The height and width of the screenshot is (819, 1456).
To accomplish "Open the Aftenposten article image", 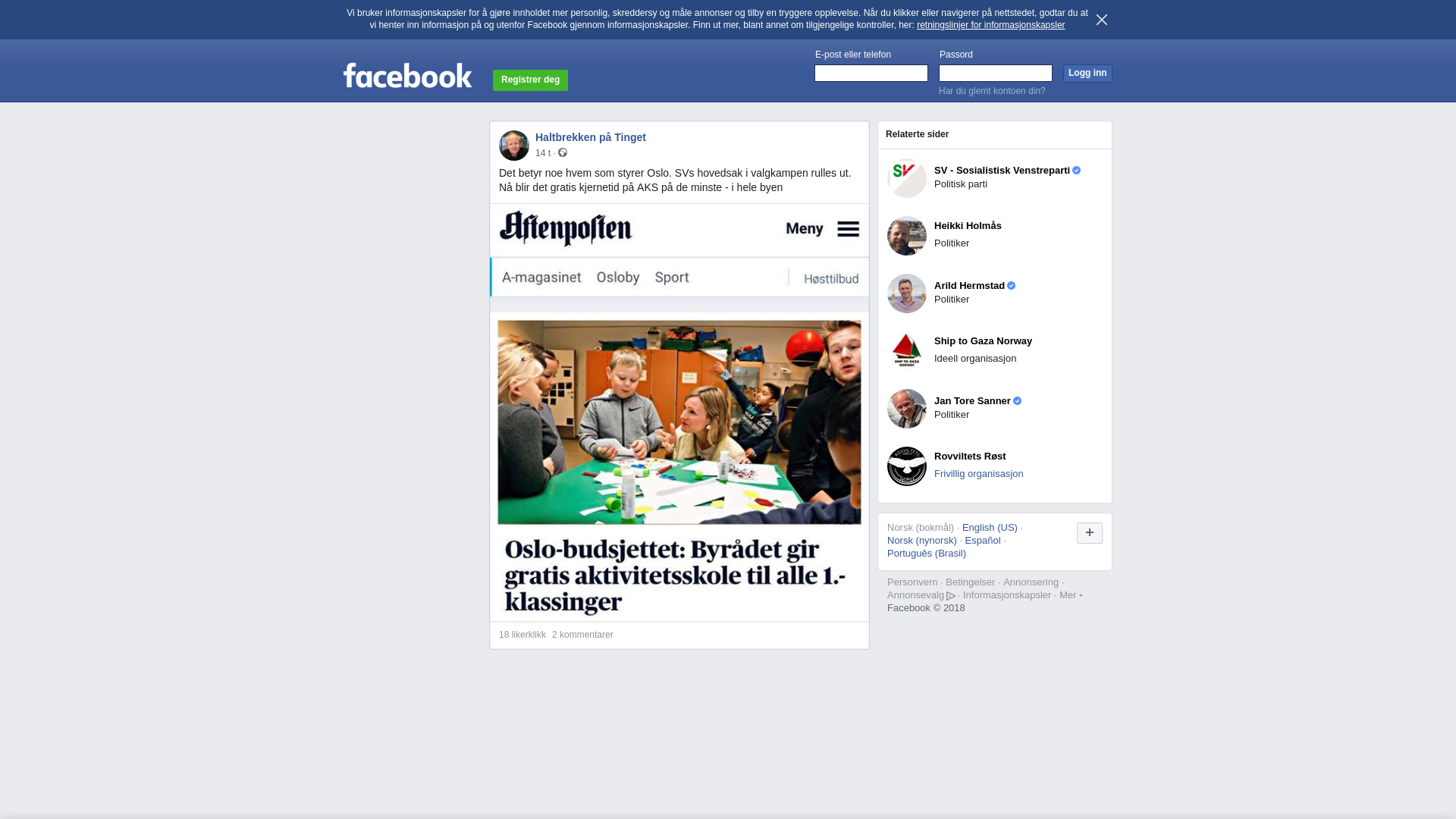I will click(679, 413).
